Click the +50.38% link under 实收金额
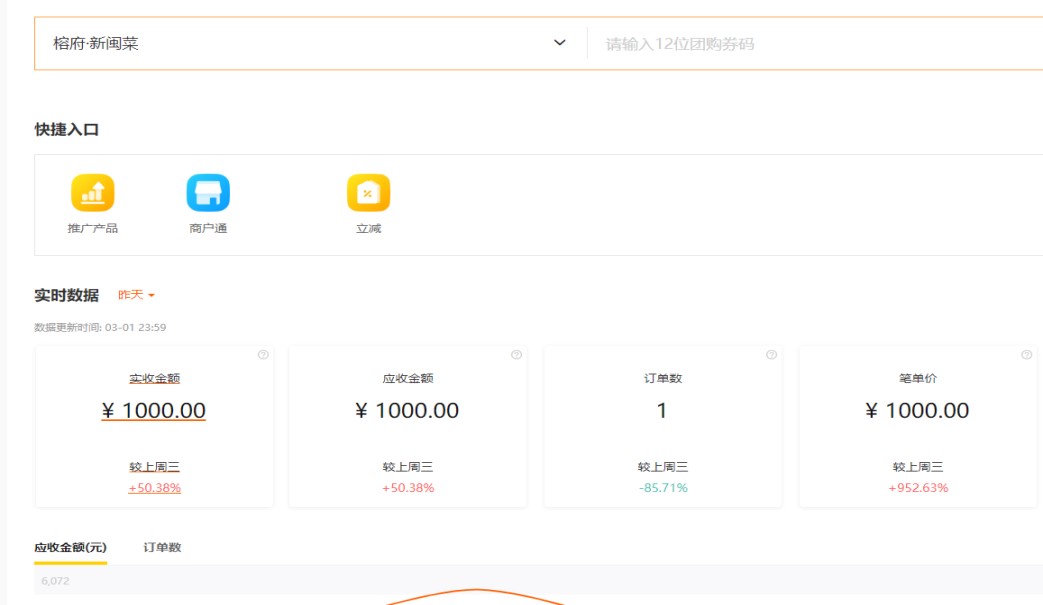Image resolution: width=1043 pixels, height=605 pixels. tap(154, 488)
